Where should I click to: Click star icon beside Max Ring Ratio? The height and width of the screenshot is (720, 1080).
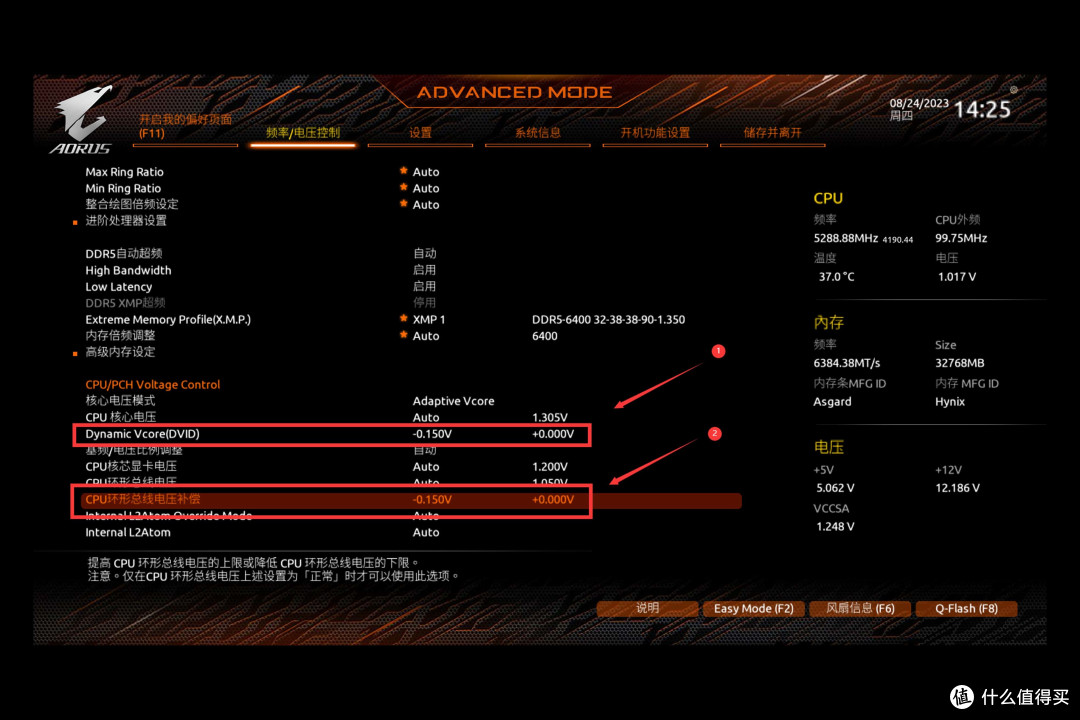coord(404,170)
